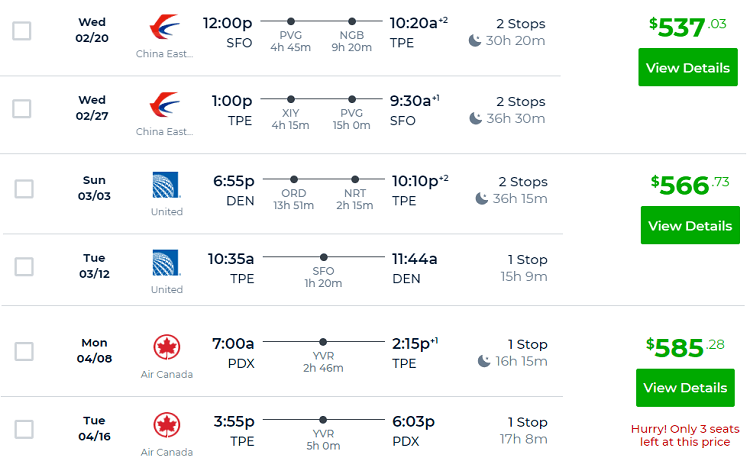Viewport: 750px width, 474px height.
Task: Click the 2 Stops label for DEN flight
Action: coord(523,182)
